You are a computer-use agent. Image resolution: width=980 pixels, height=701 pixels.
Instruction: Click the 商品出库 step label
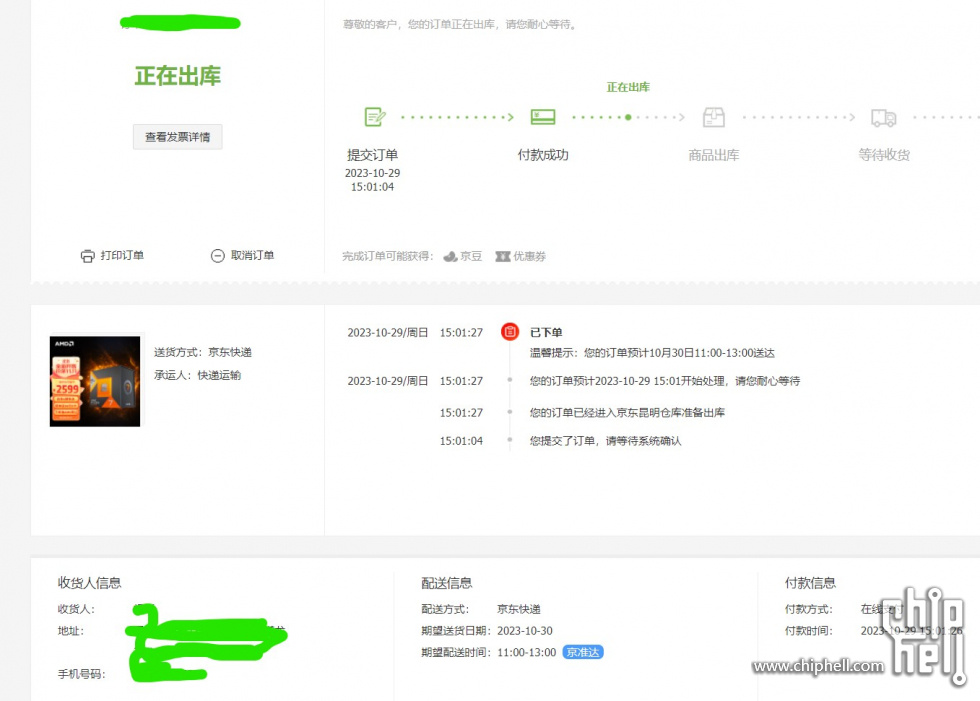tap(714, 155)
